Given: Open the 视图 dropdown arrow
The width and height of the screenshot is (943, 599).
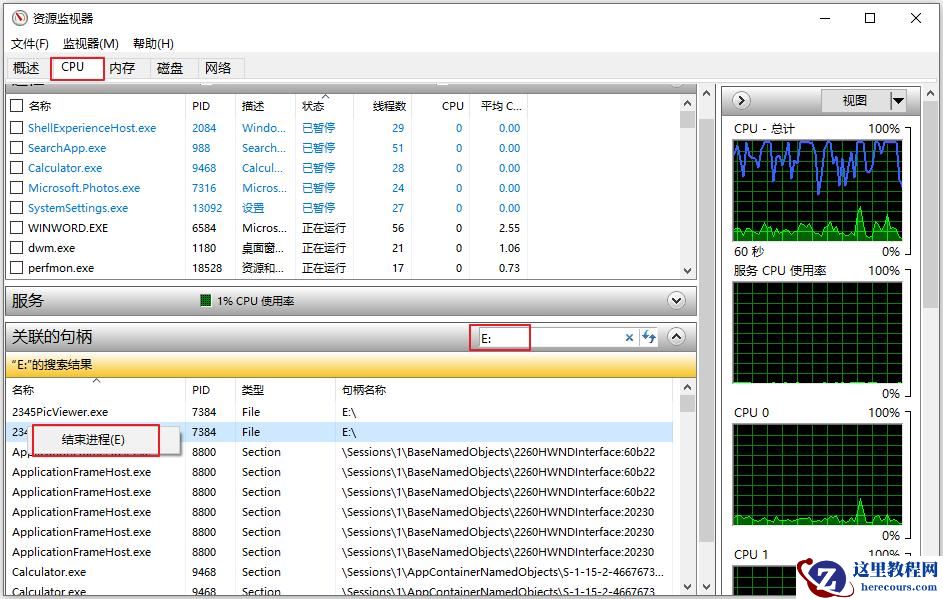Looking at the screenshot, I should (x=897, y=101).
